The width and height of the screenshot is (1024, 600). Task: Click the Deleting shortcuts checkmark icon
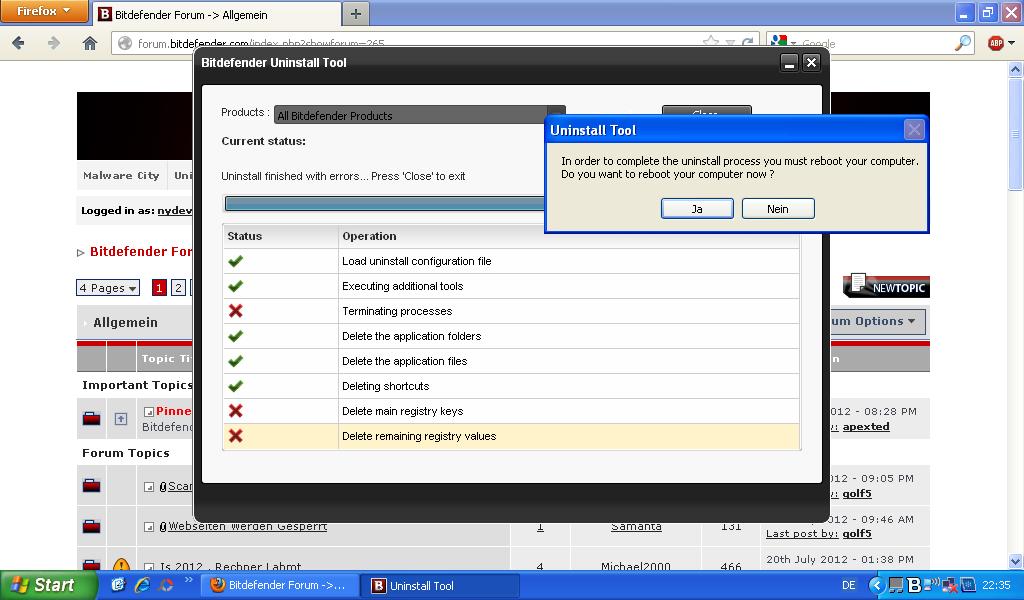click(x=236, y=386)
